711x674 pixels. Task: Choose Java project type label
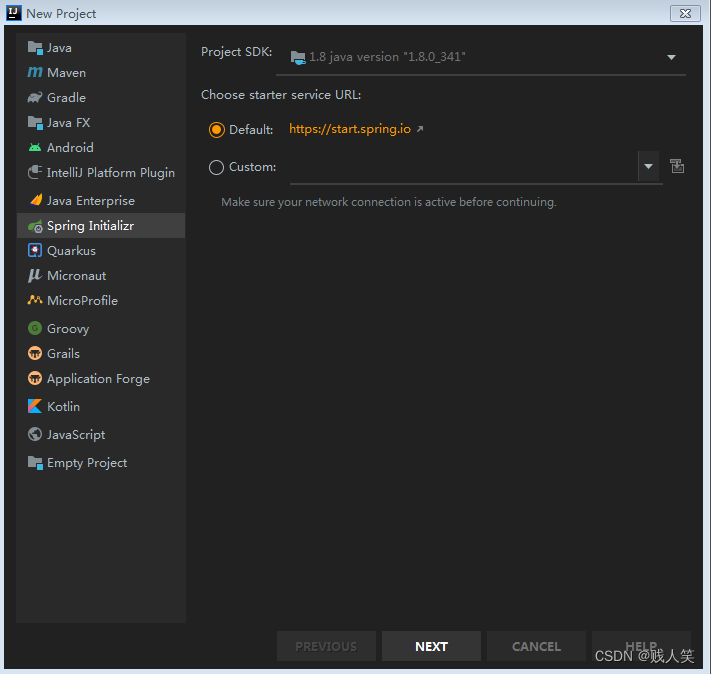coord(59,48)
